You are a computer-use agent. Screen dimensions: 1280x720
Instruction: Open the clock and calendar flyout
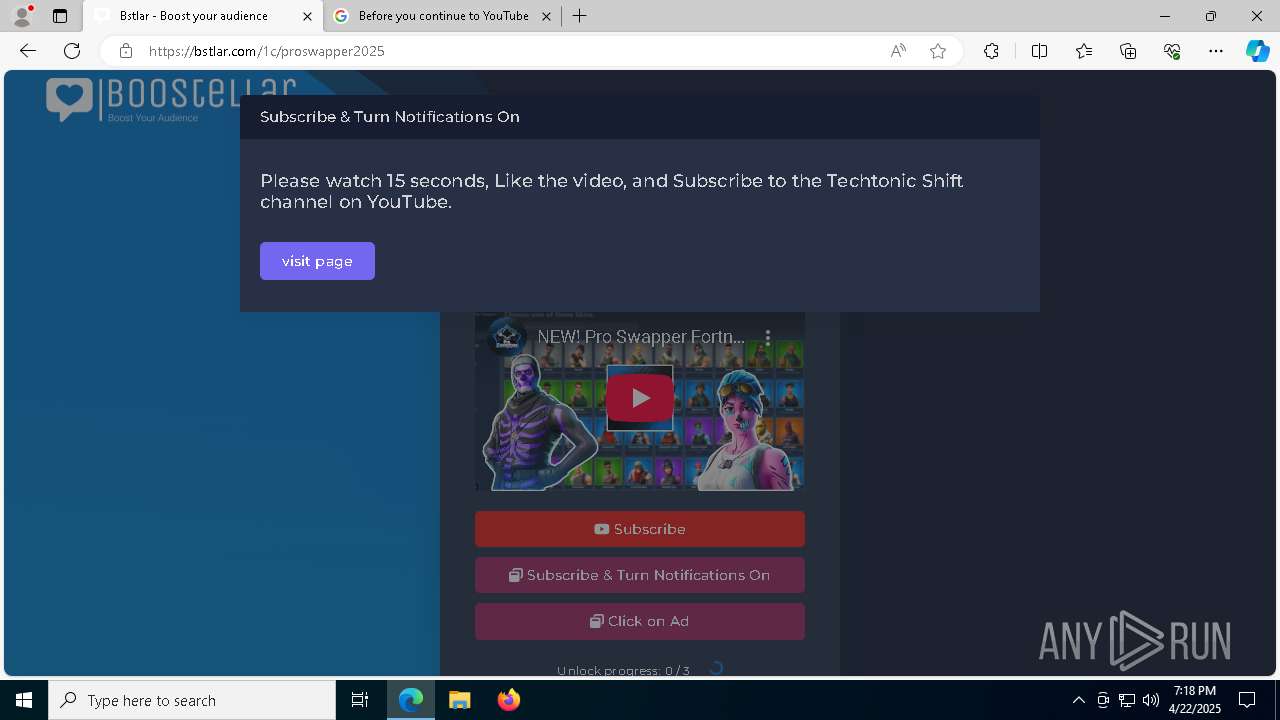[x=1195, y=700]
